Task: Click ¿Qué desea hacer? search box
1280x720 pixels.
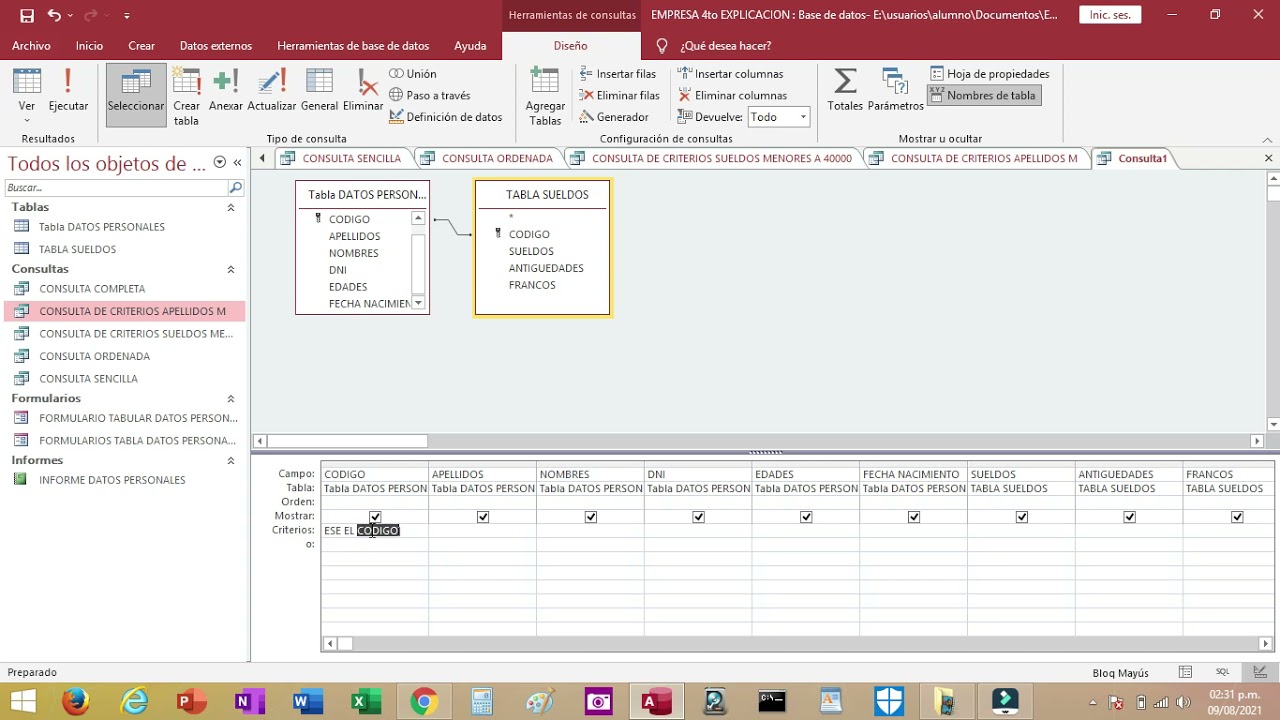Action: tap(726, 46)
